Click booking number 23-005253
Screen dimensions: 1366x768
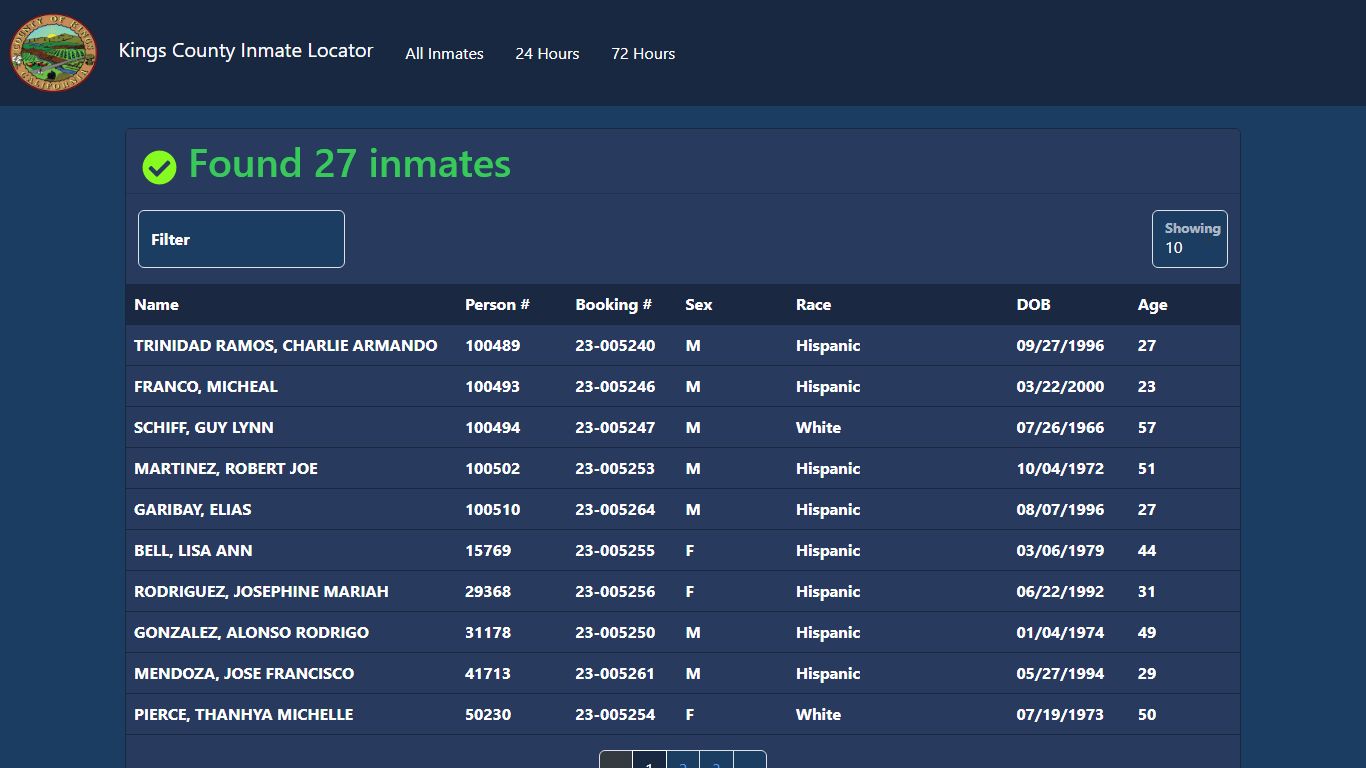coord(615,469)
